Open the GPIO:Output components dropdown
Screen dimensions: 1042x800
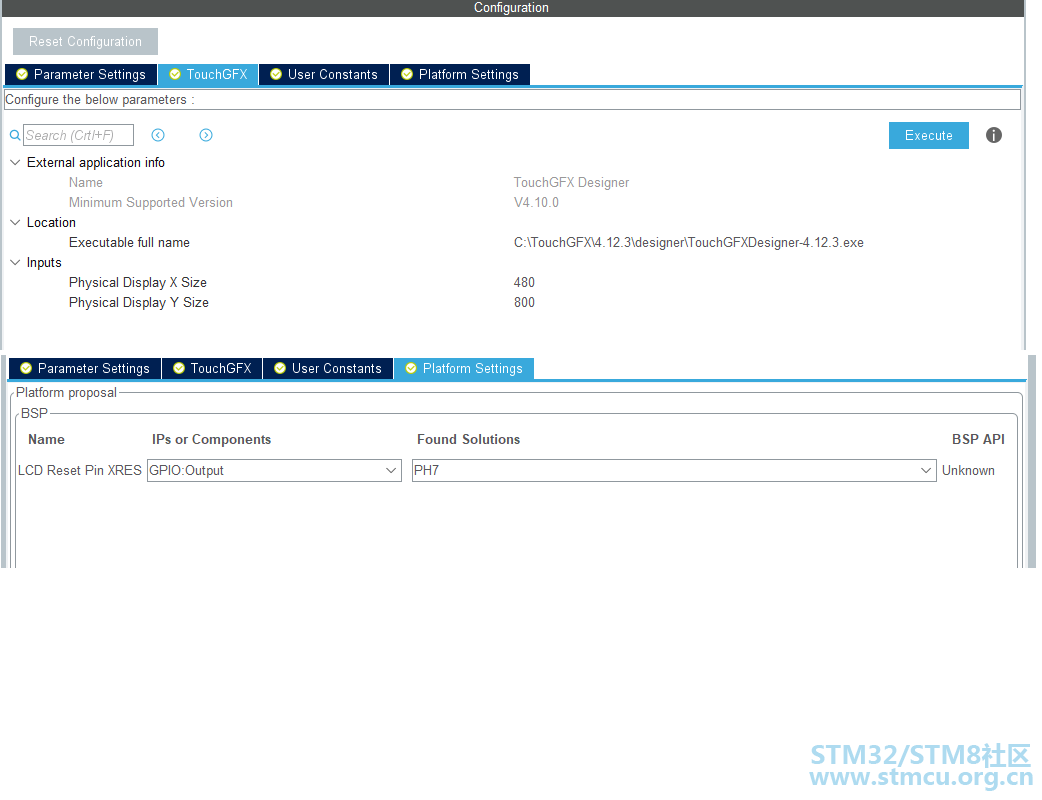[274, 470]
